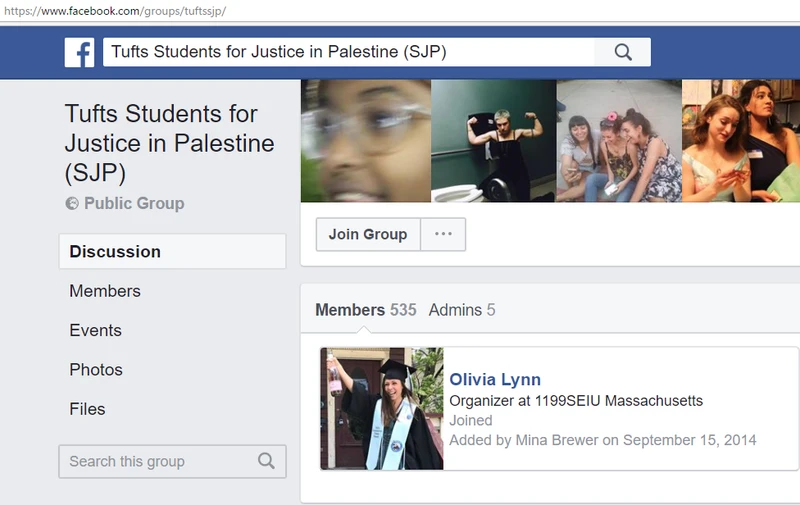Click the Public Group globe icon

click(x=72, y=204)
